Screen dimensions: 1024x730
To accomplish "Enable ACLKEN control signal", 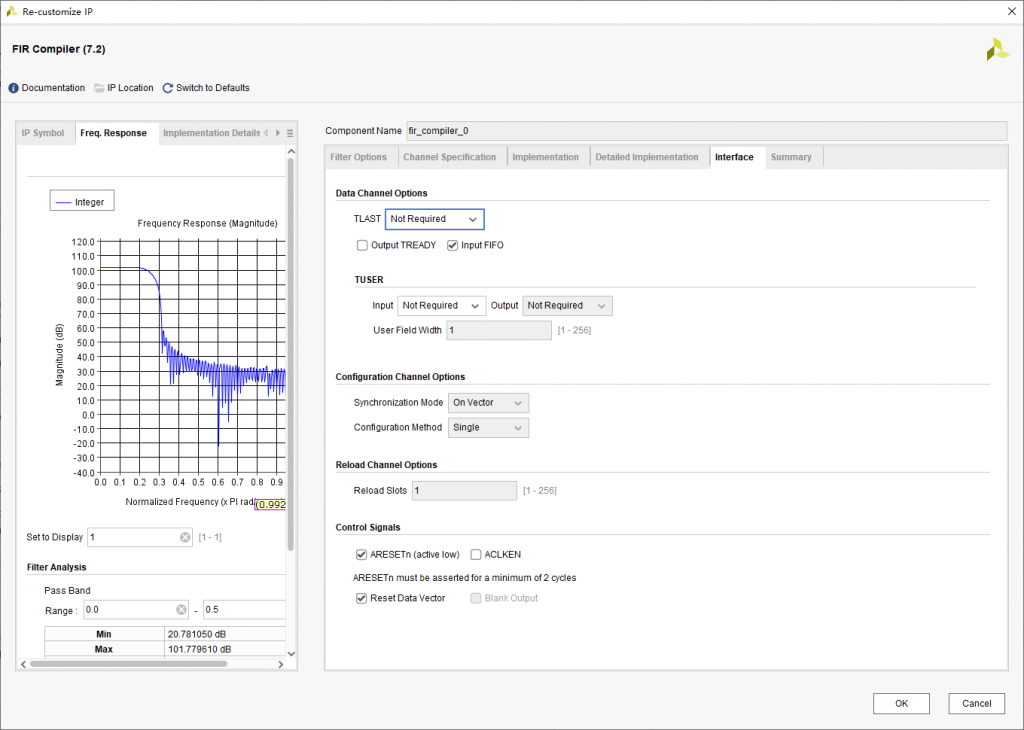I will [x=475, y=555].
